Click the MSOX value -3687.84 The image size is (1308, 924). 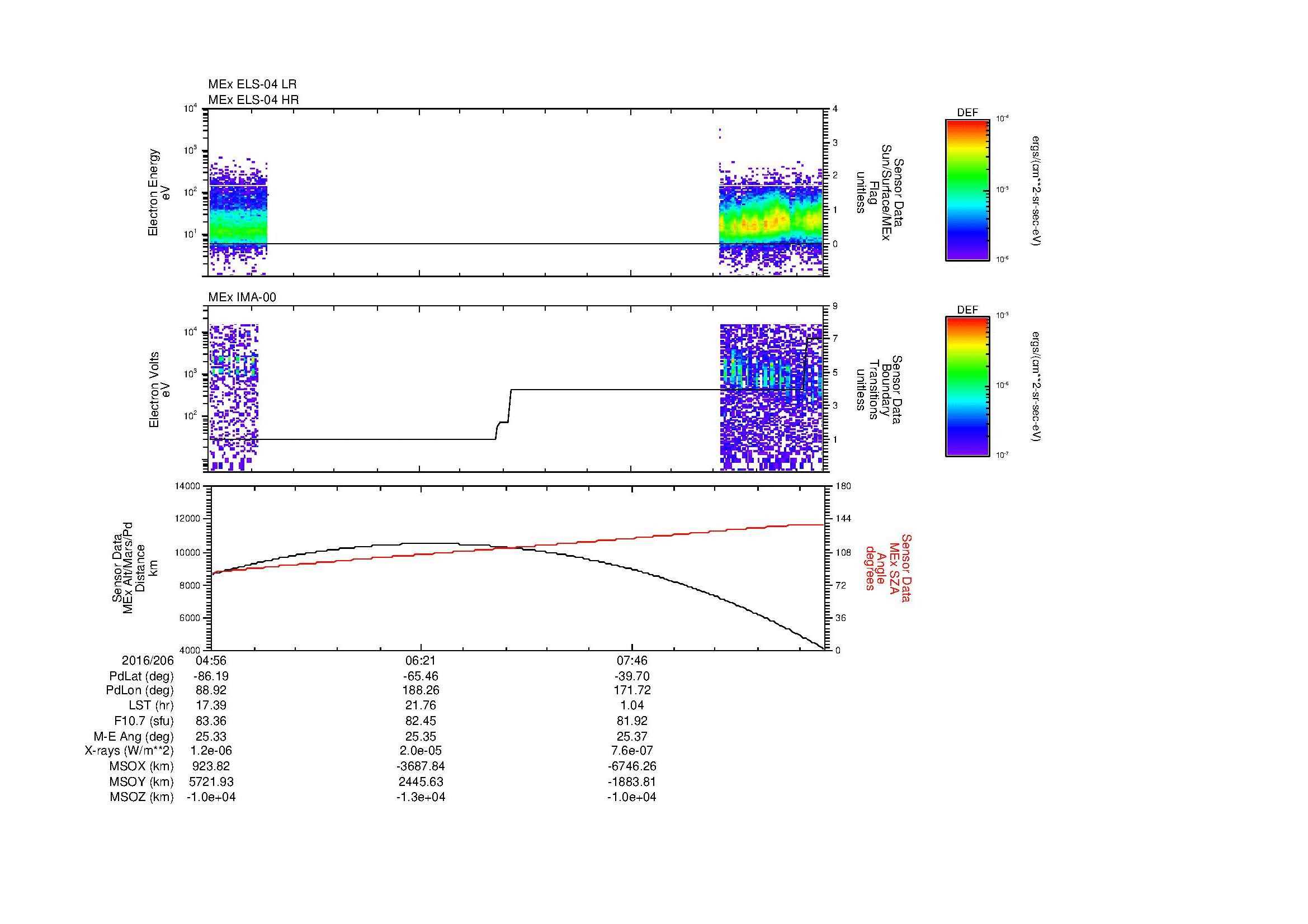pos(421,766)
